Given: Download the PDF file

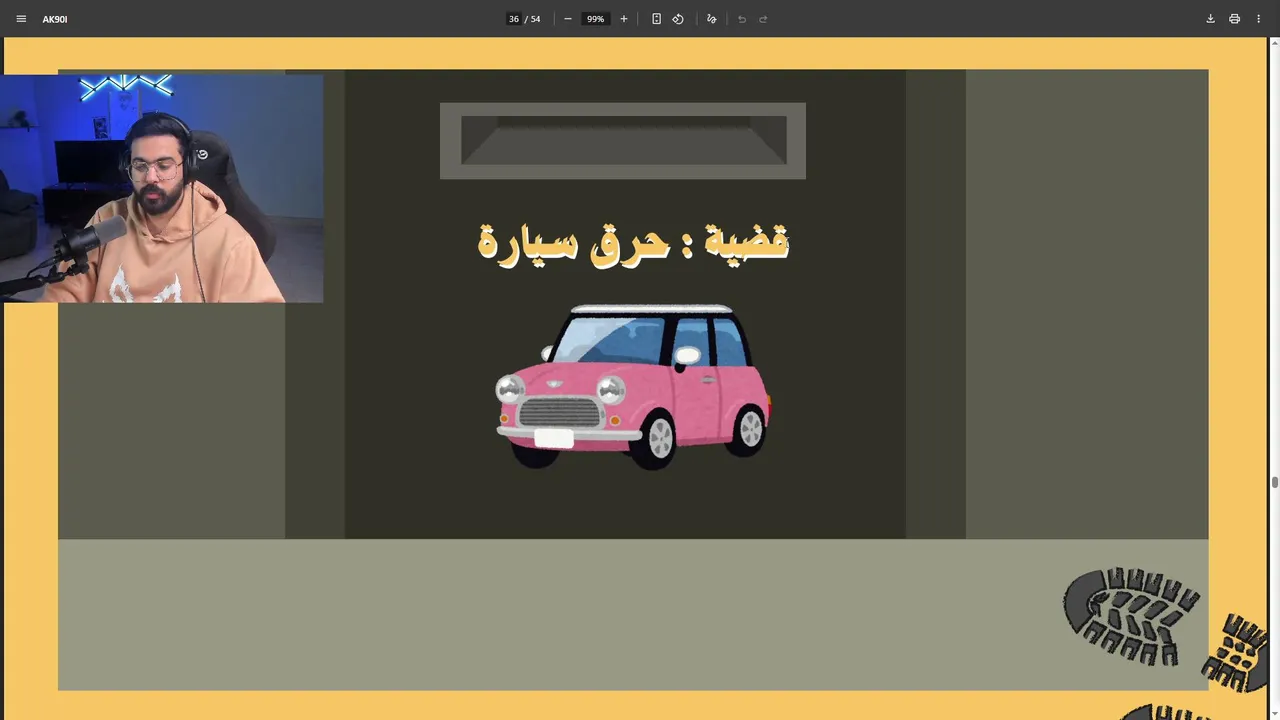Looking at the screenshot, I should coord(1210,19).
